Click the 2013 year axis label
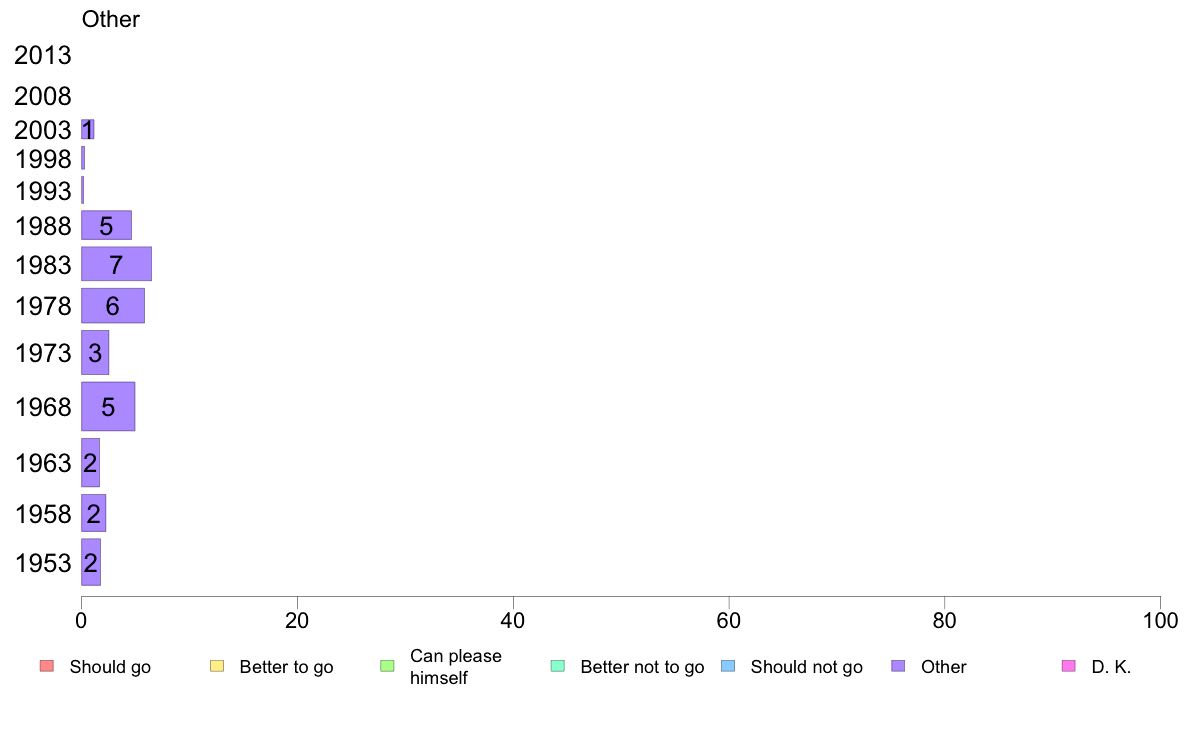This screenshot has width=1188, height=736. (42, 55)
